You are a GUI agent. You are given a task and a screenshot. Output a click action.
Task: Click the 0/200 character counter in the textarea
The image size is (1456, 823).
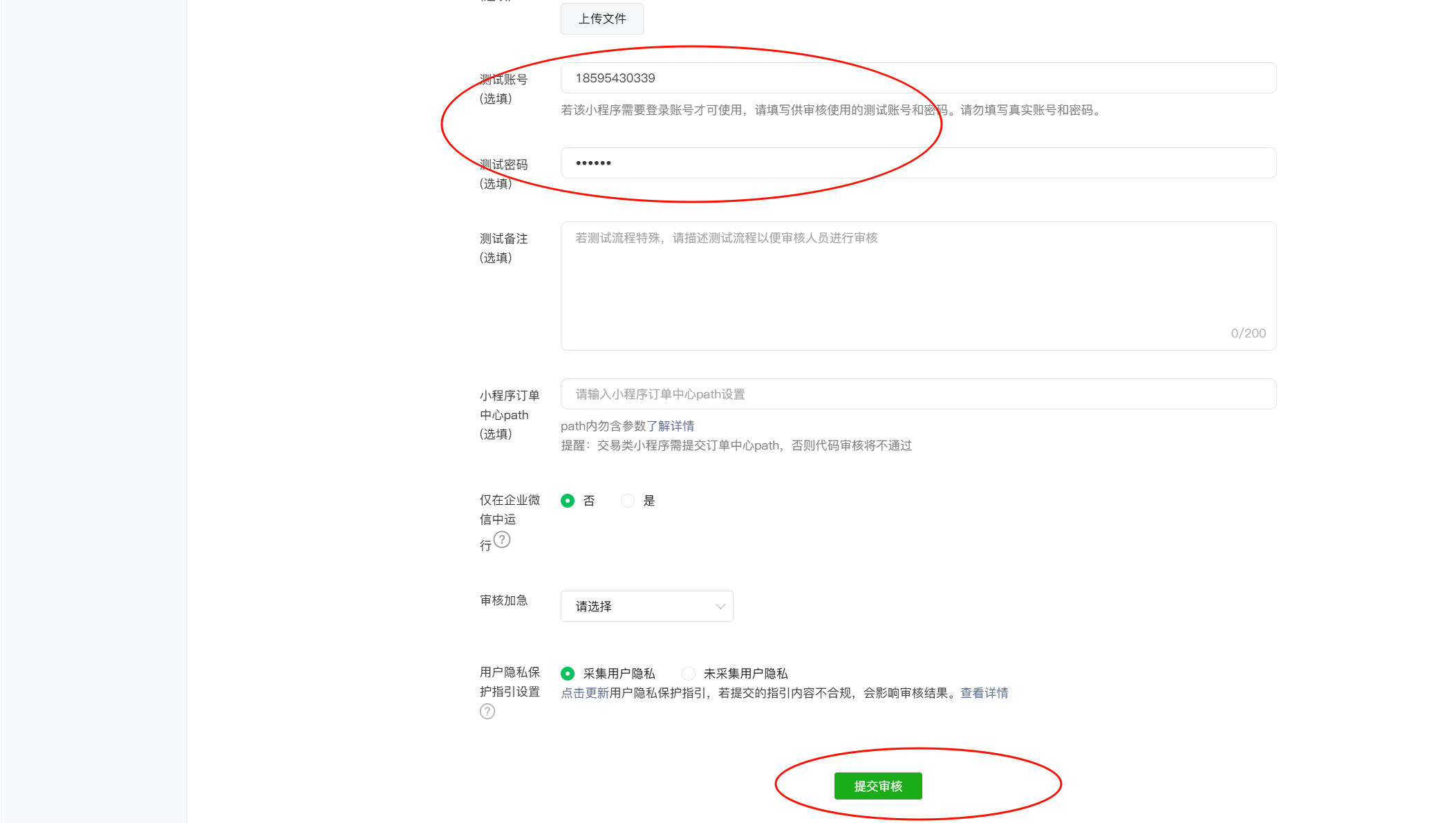[1248, 333]
